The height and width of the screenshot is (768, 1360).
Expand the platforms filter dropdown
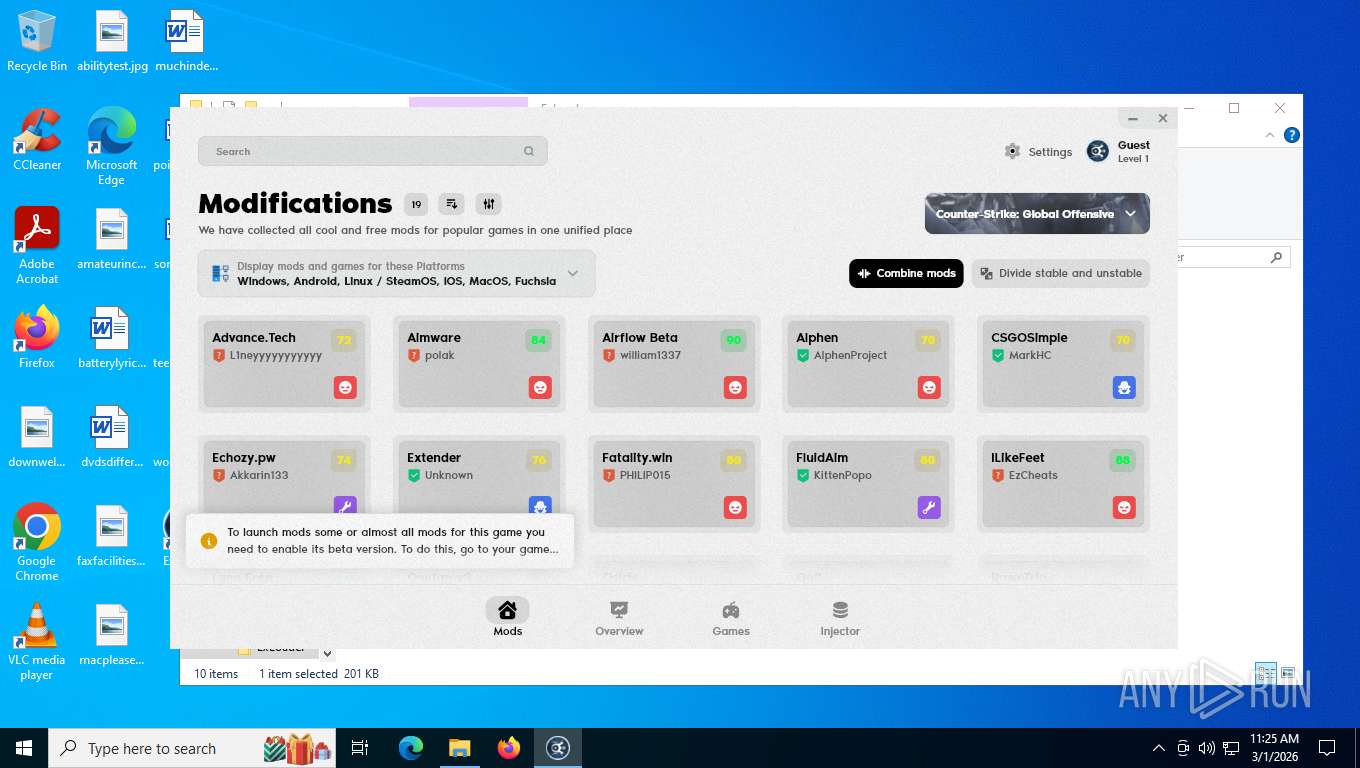click(x=396, y=274)
